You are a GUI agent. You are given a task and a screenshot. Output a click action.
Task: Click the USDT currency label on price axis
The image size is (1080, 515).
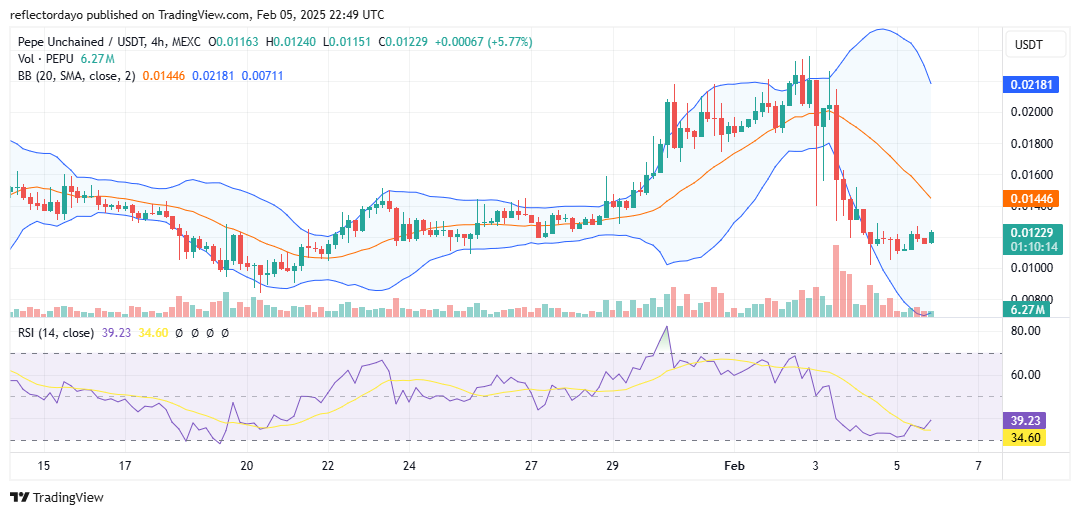coord(1029,45)
